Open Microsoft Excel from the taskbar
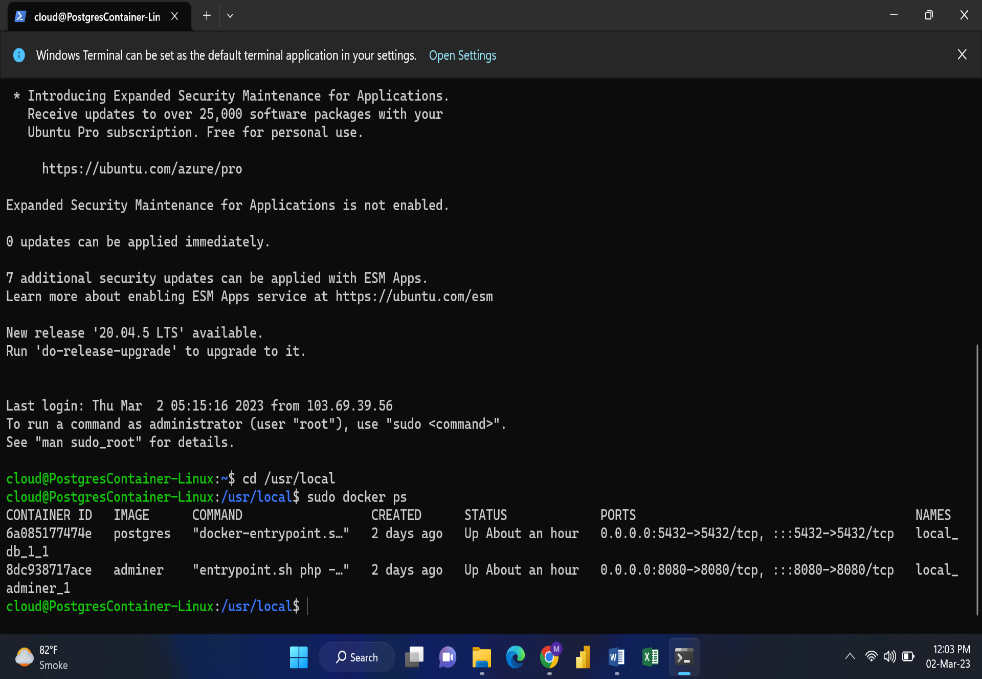The image size is (982, 679). 651,657
